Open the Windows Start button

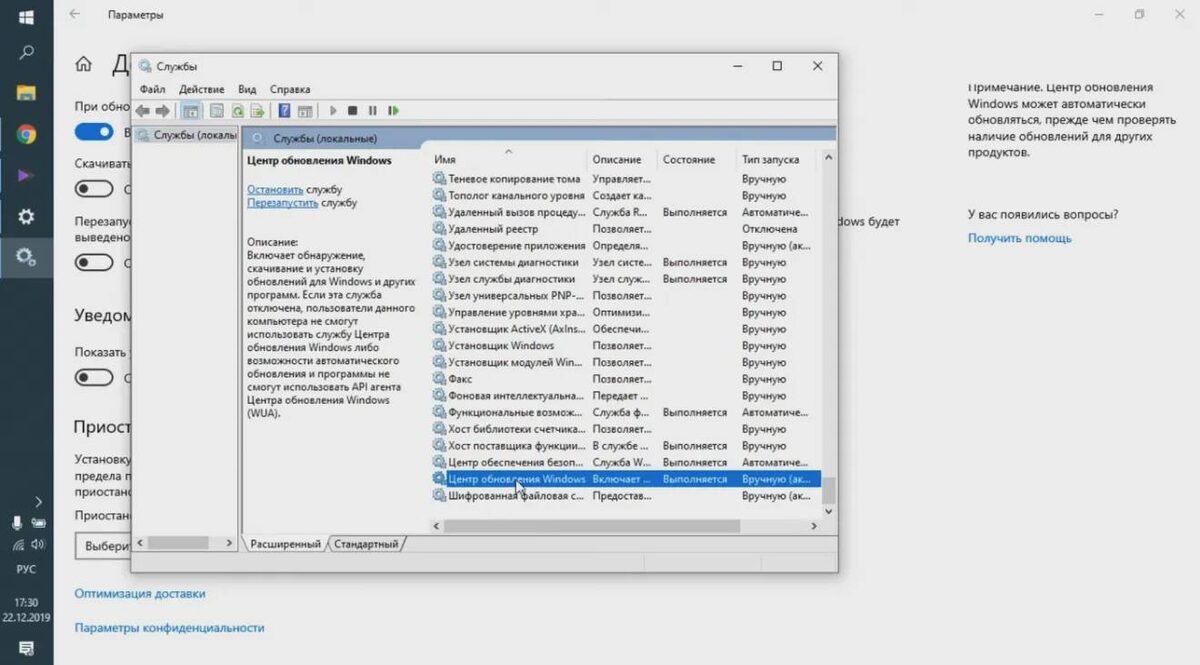[x=26, y=17]
